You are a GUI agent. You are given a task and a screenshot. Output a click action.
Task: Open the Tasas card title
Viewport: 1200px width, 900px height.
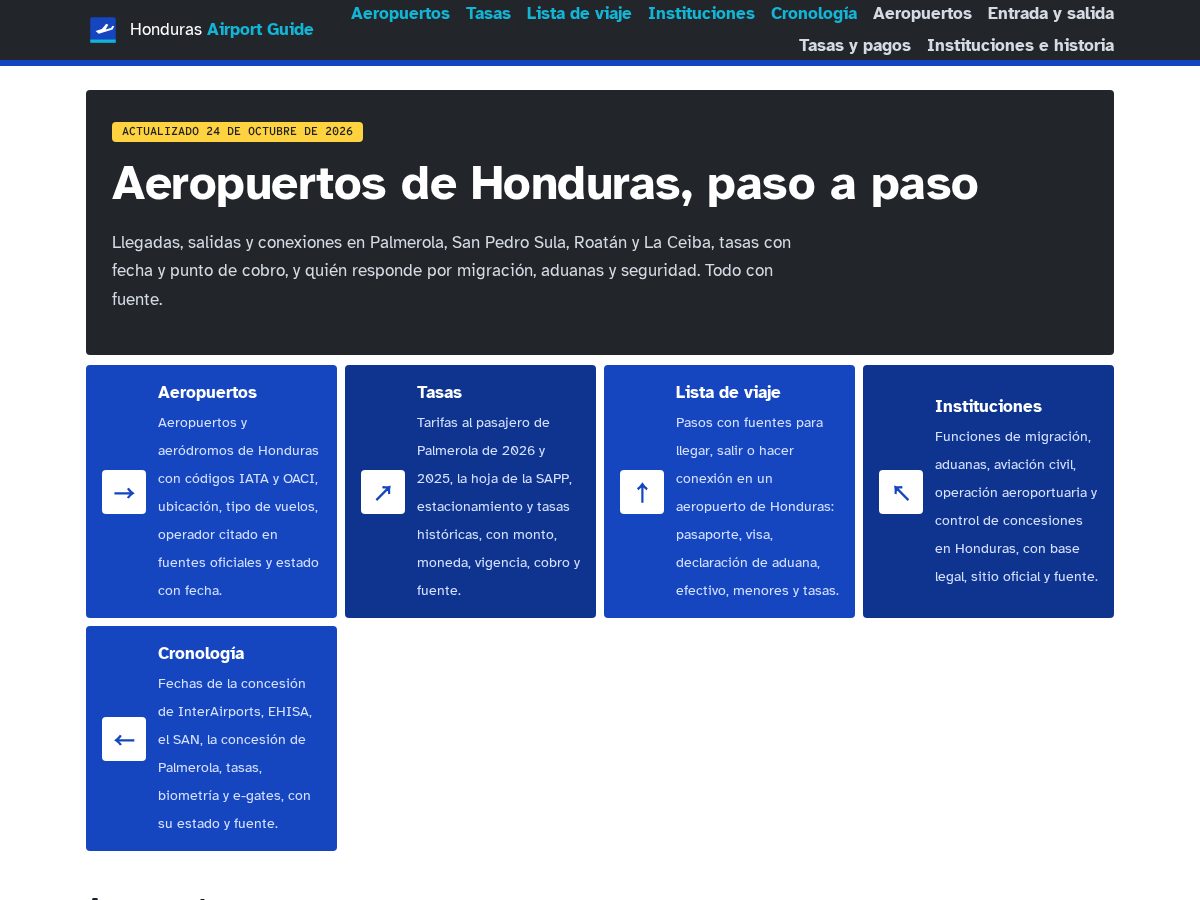click(439, 392)
